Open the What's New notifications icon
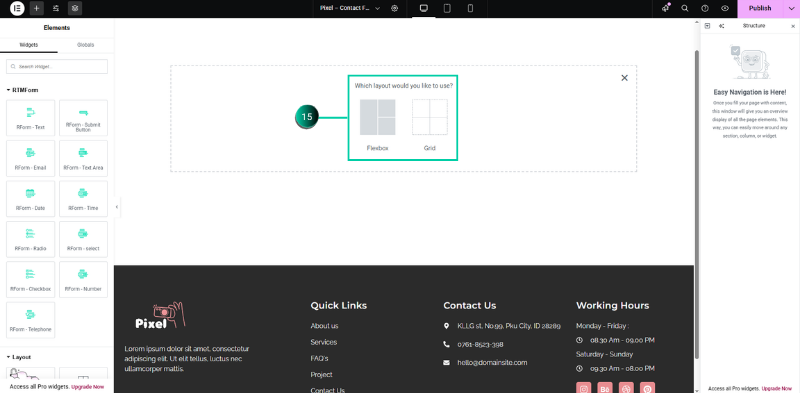 (665, 8)
